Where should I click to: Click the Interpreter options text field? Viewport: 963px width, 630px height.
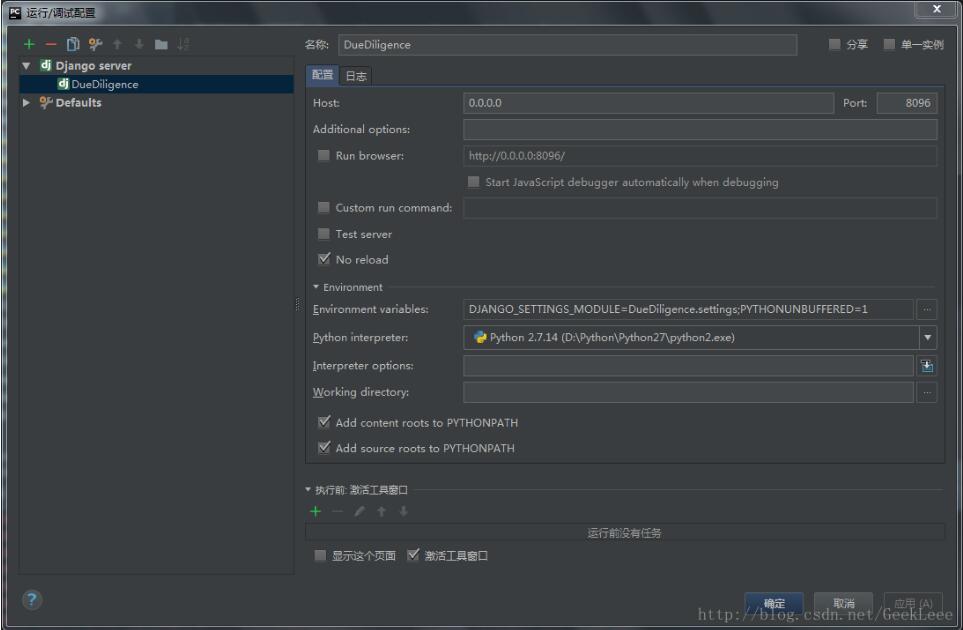[x=688, y=366]
